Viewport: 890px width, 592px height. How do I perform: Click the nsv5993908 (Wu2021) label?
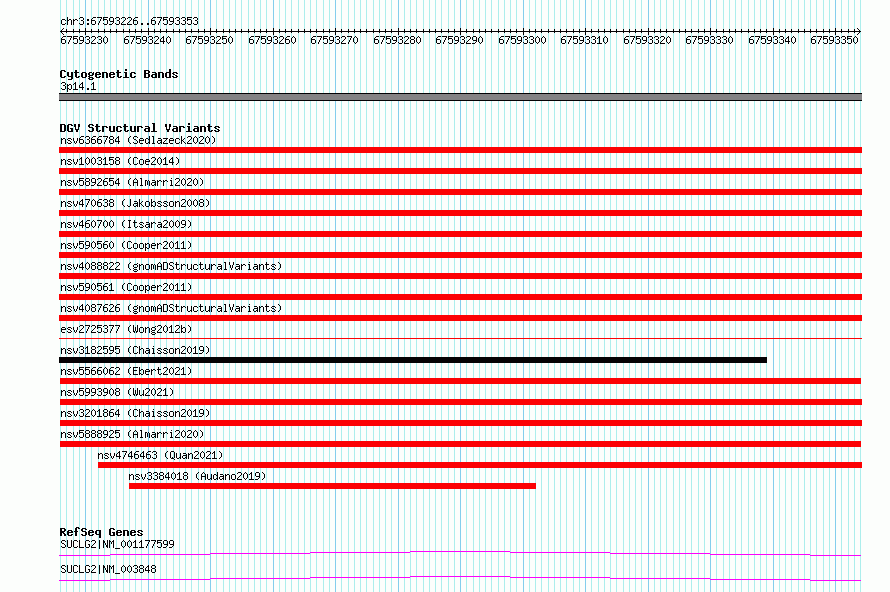pos(117,392)
